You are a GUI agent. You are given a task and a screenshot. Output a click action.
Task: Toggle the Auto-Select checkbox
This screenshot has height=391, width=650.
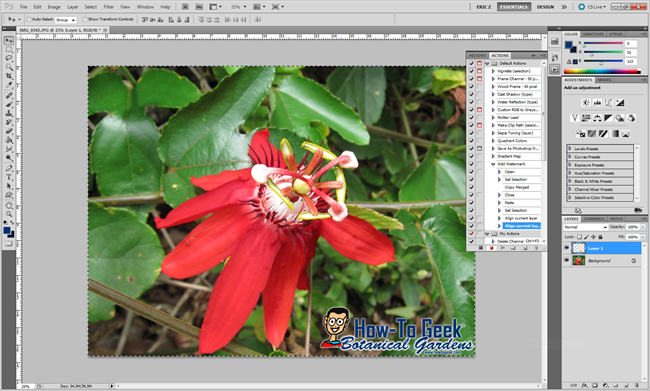coord(29,19)
